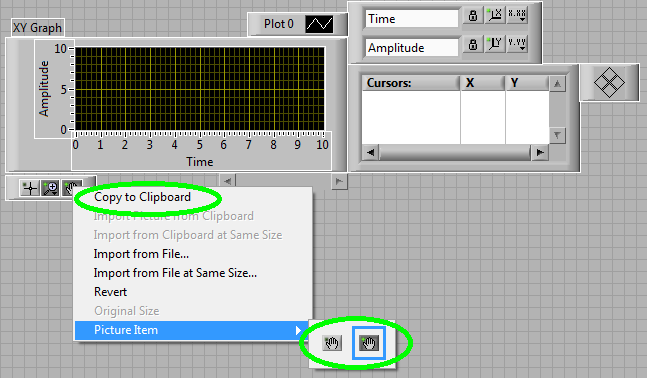
Task: Click the cursor mover diamond pad
Action: coord(609,83)
